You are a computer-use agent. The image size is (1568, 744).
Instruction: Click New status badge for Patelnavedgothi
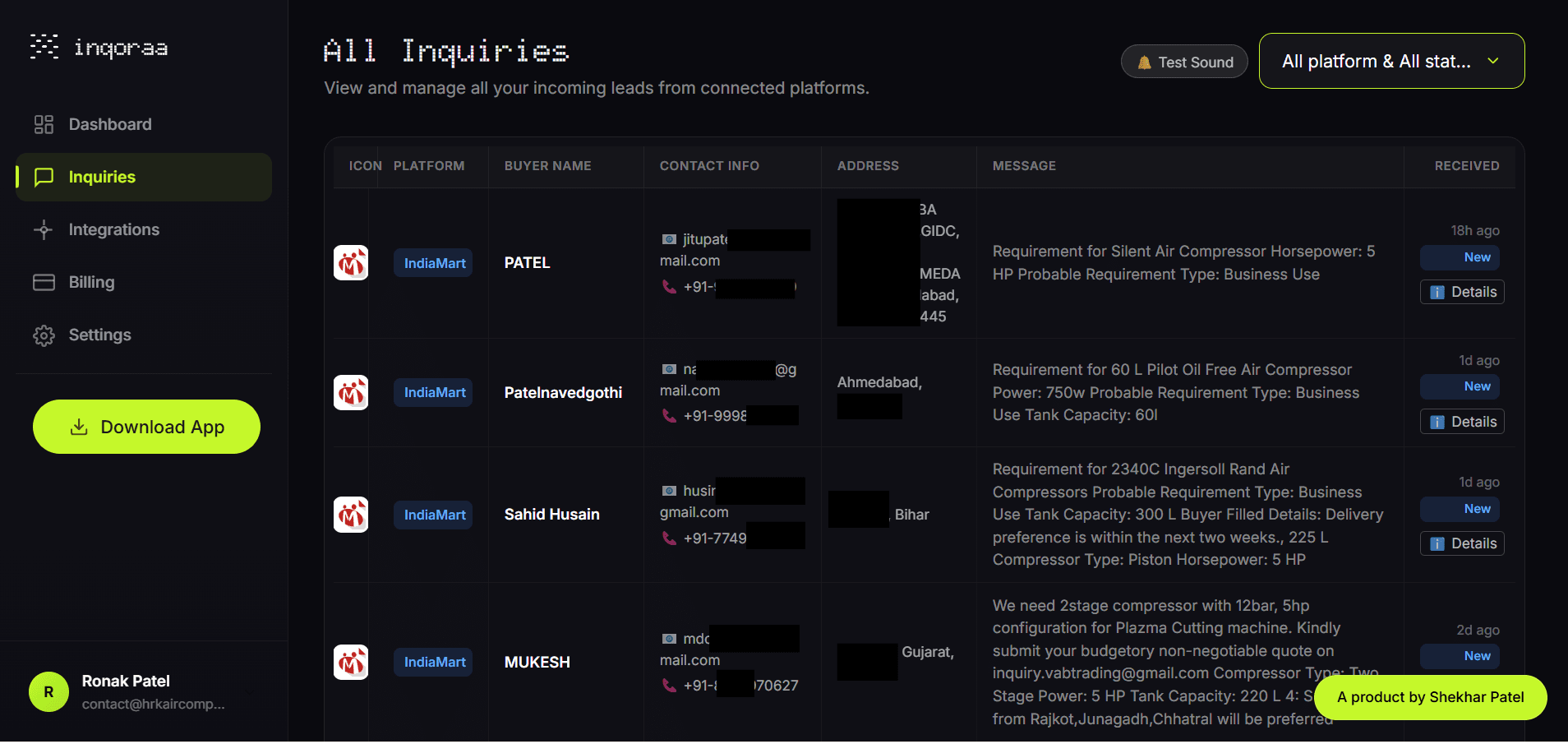click(1462, 386)
